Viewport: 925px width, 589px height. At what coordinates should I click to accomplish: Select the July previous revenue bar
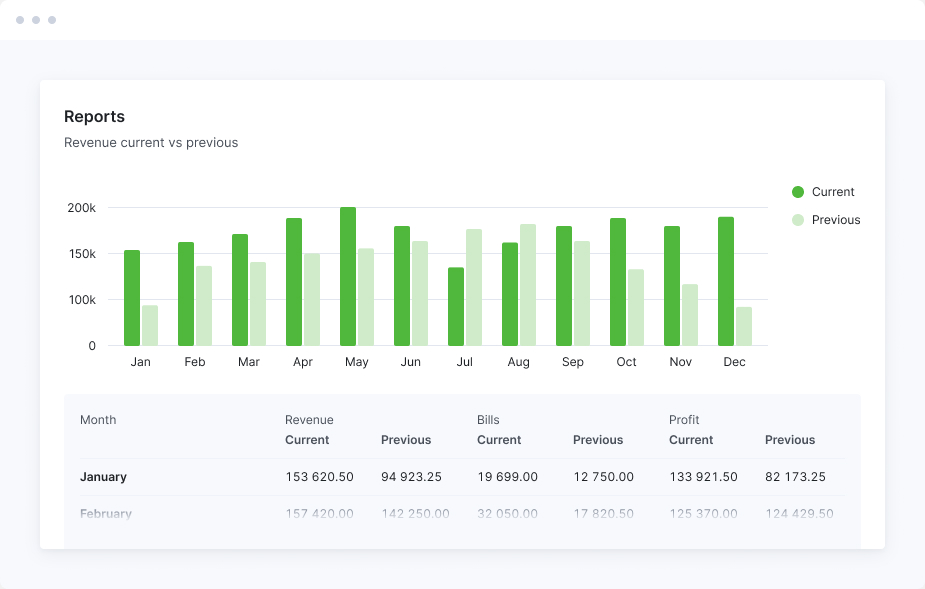474,288
